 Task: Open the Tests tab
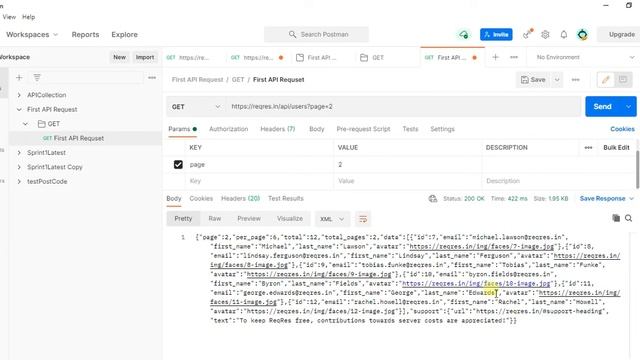tap(410, 129)
